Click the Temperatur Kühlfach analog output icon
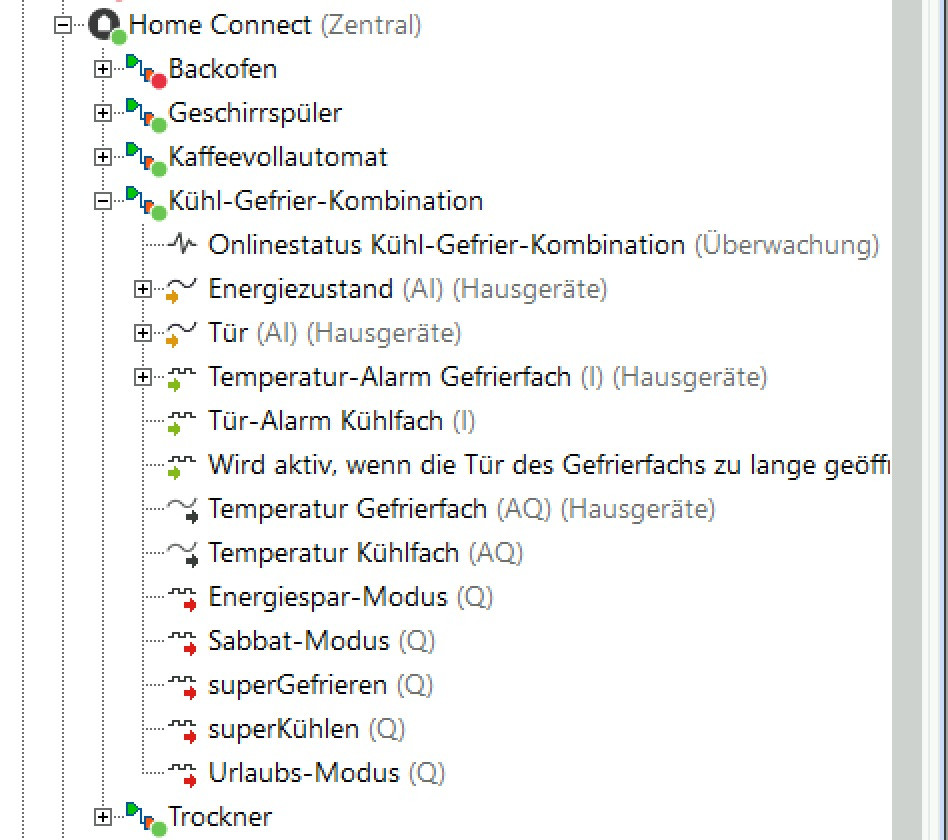 (183, 553)
